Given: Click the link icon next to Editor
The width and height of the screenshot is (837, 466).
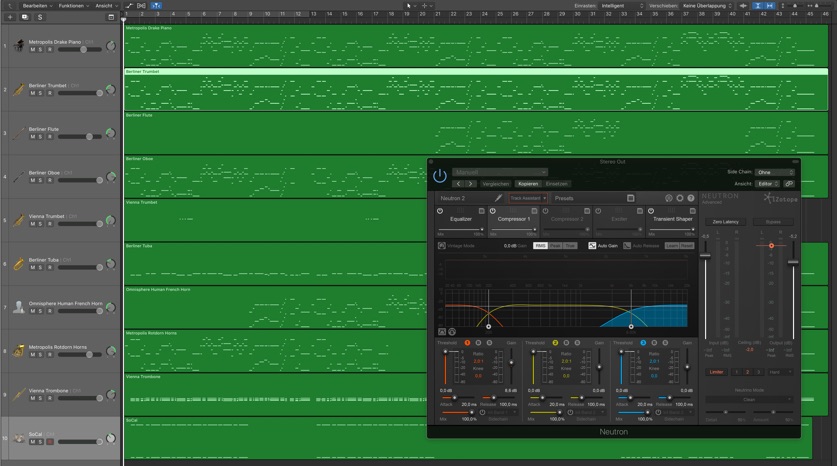Looking at the screenshot, I should (789, 184).
